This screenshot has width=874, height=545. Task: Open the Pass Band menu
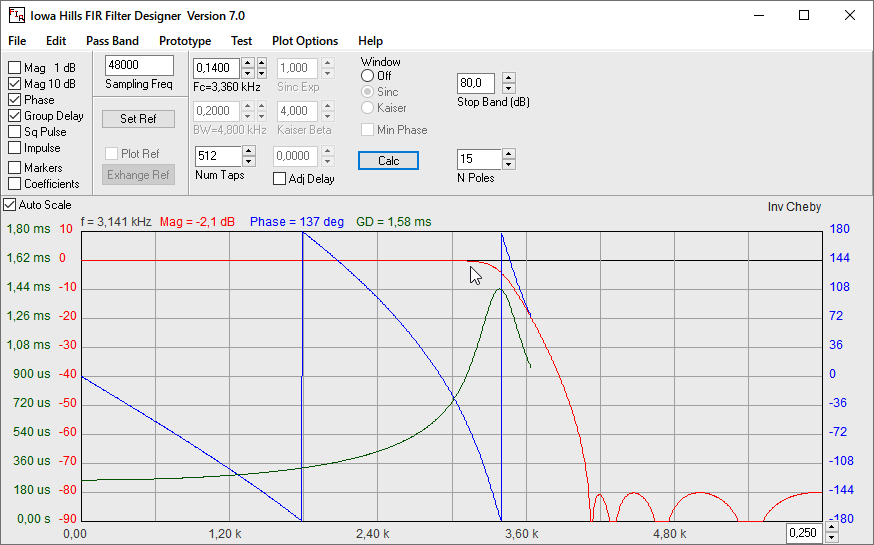click(112, 41)
